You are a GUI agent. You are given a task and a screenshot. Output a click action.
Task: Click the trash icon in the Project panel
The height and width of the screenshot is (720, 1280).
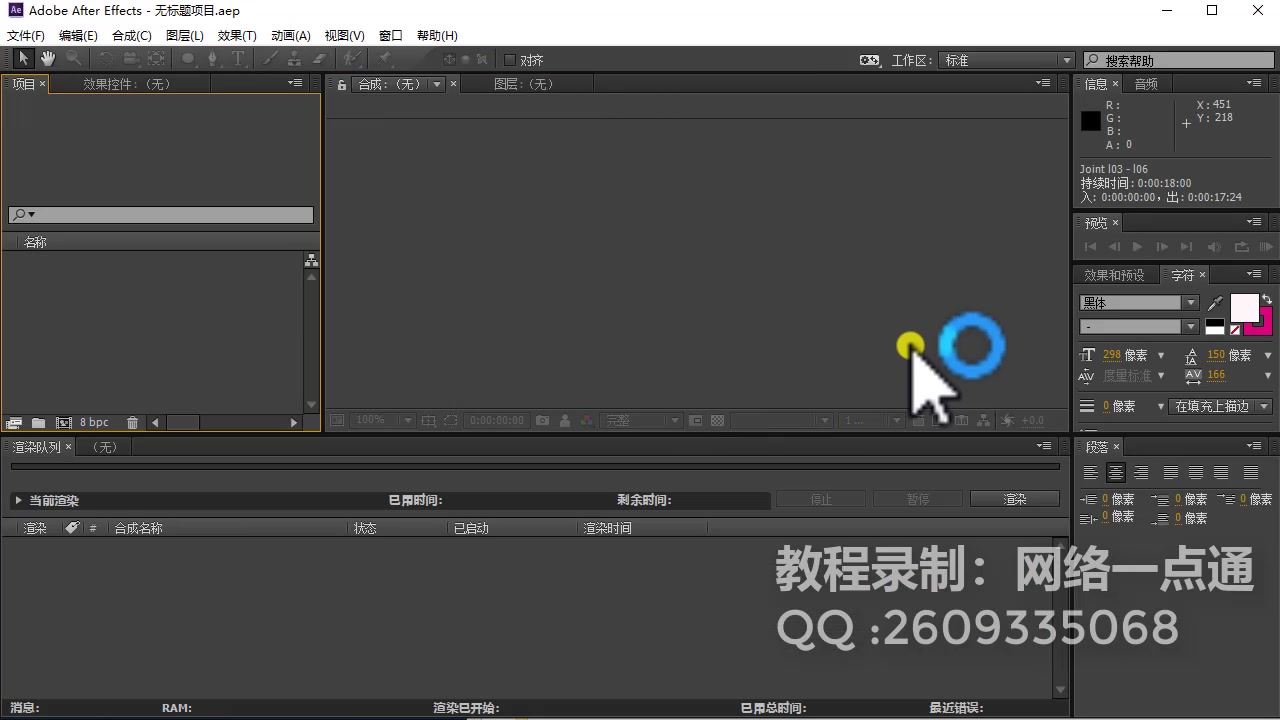pyautogui.click(x=132, y=422)
